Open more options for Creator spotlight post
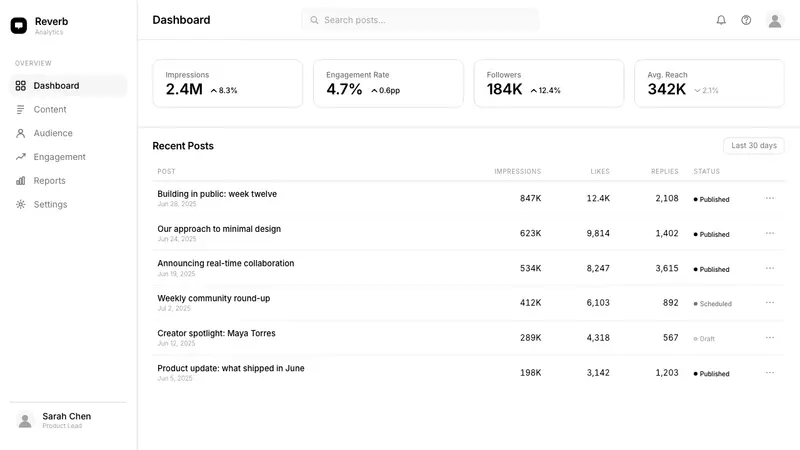The width and height of the screenshot is (800, 450). pyautogui.click(x=770, y=338)
